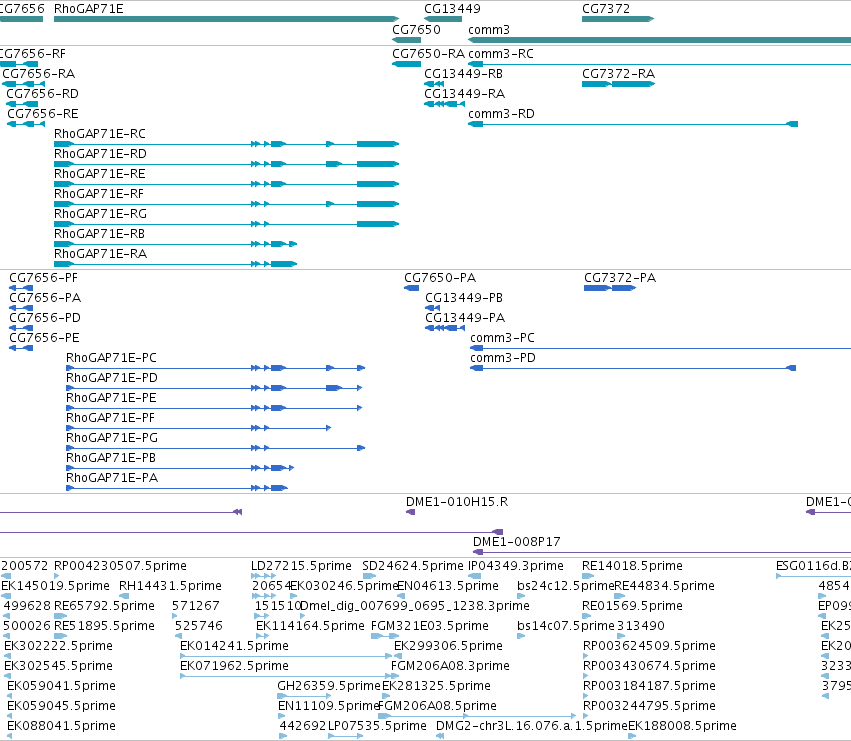Click EST LP07535.5prime label

[x=377, y=726]
